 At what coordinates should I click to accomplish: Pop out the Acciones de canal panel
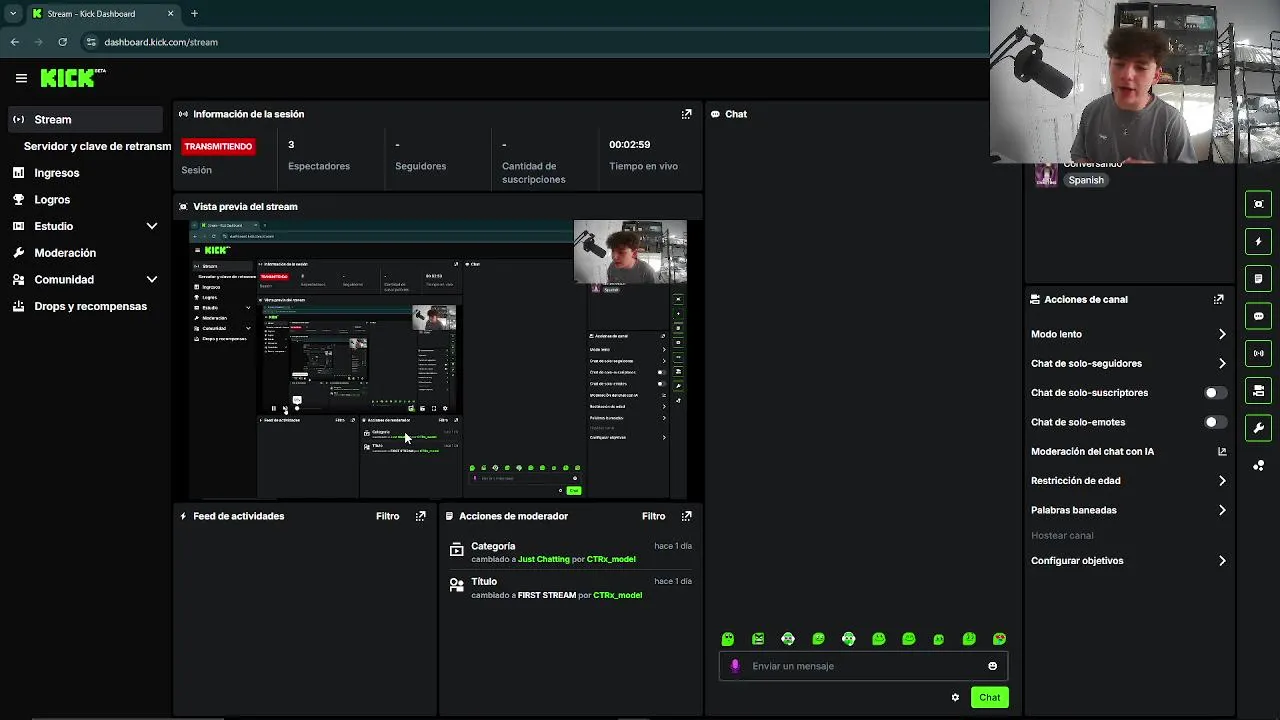pyautogui.click(x=1218, y=299)
